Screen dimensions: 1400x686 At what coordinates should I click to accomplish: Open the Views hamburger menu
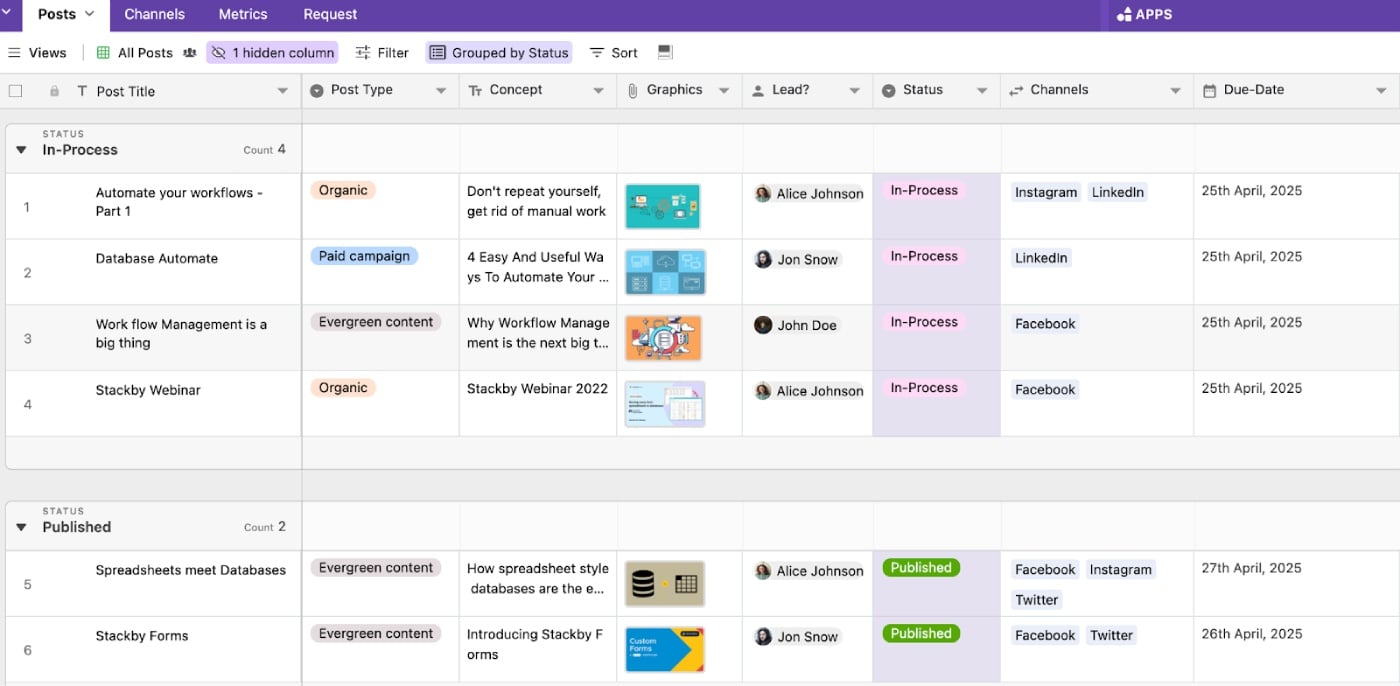tap(14, 53)
